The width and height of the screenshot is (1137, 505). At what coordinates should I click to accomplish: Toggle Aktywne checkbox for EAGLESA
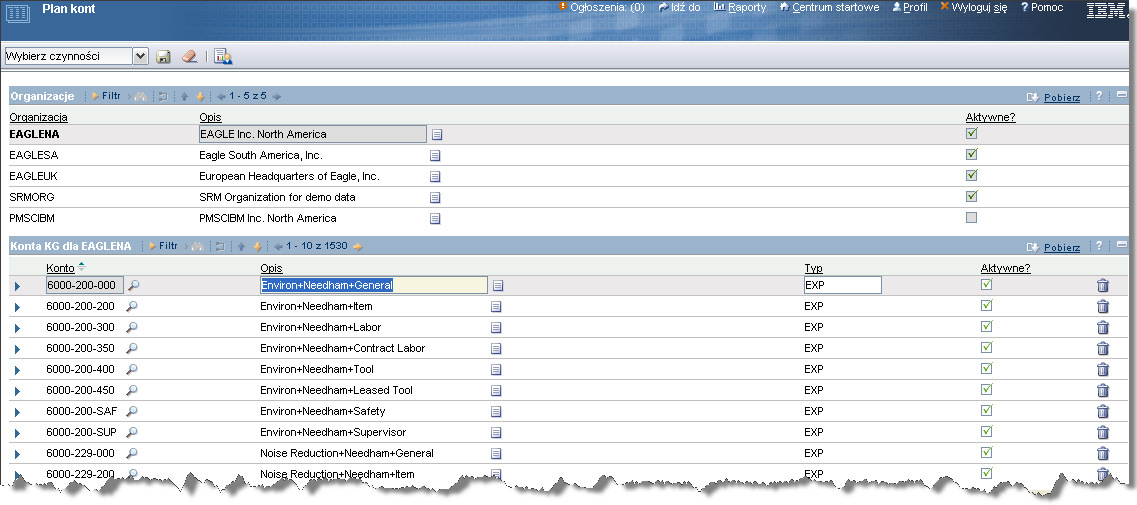972,154
